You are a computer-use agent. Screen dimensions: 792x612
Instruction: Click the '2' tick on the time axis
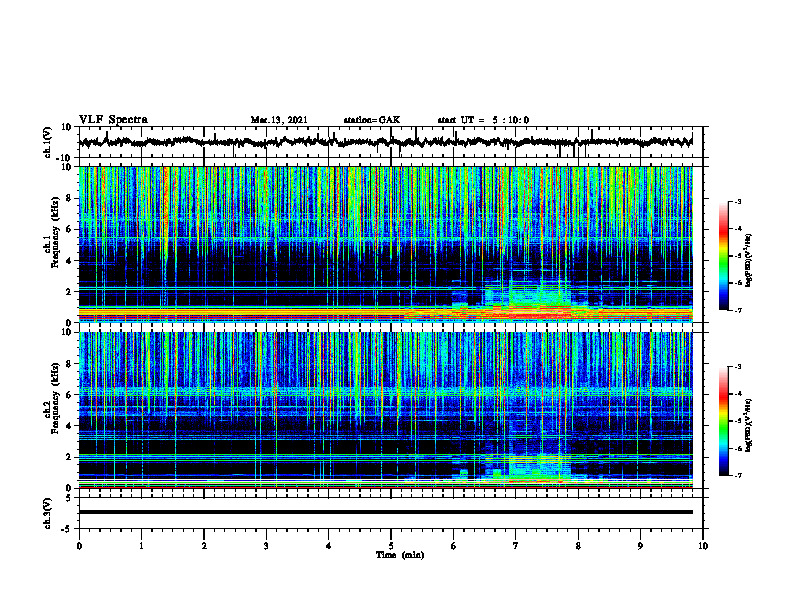(204, 546)
